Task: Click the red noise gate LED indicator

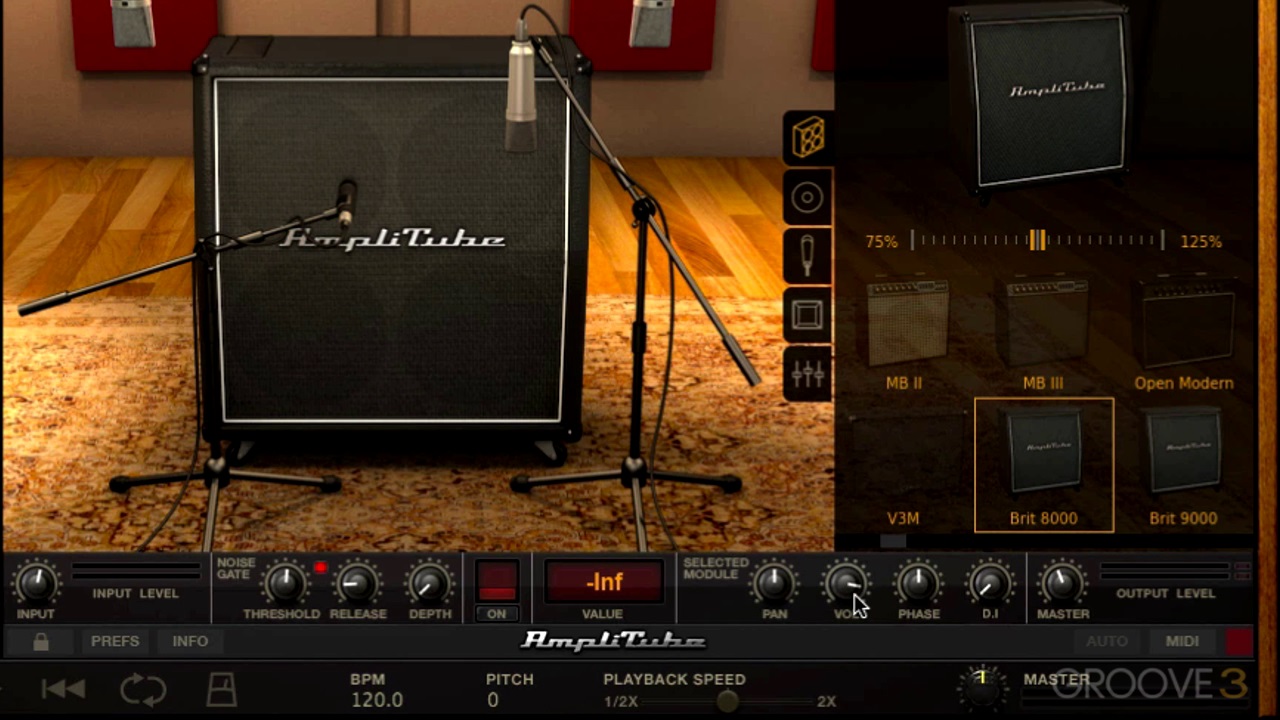Action: coord(320,568)
